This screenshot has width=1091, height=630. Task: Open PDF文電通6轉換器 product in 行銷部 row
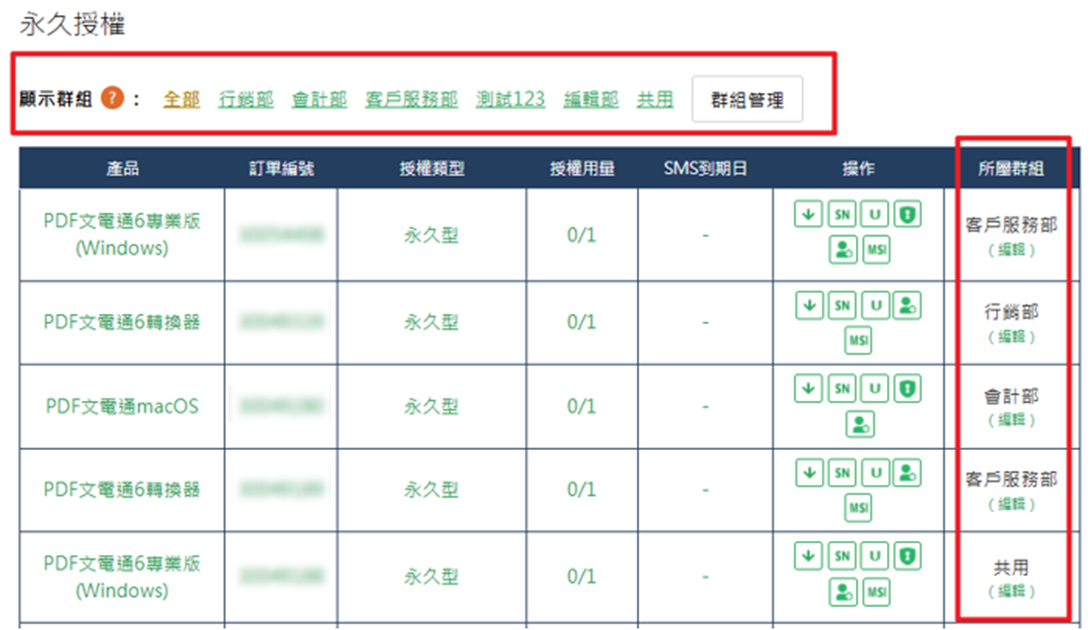point(122,322)
